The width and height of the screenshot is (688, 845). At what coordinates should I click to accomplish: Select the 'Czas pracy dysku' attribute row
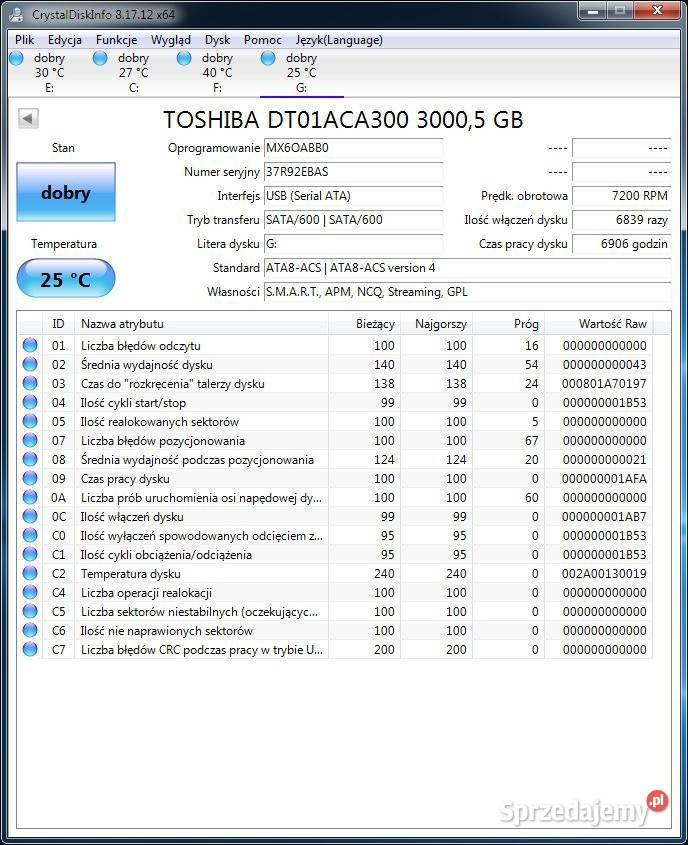200,479
